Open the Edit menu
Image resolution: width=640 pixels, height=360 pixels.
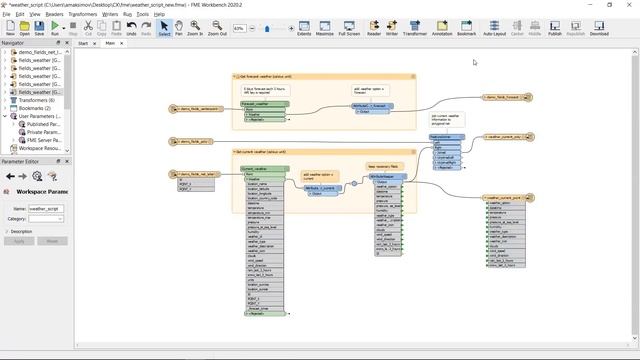click(20, 14)
